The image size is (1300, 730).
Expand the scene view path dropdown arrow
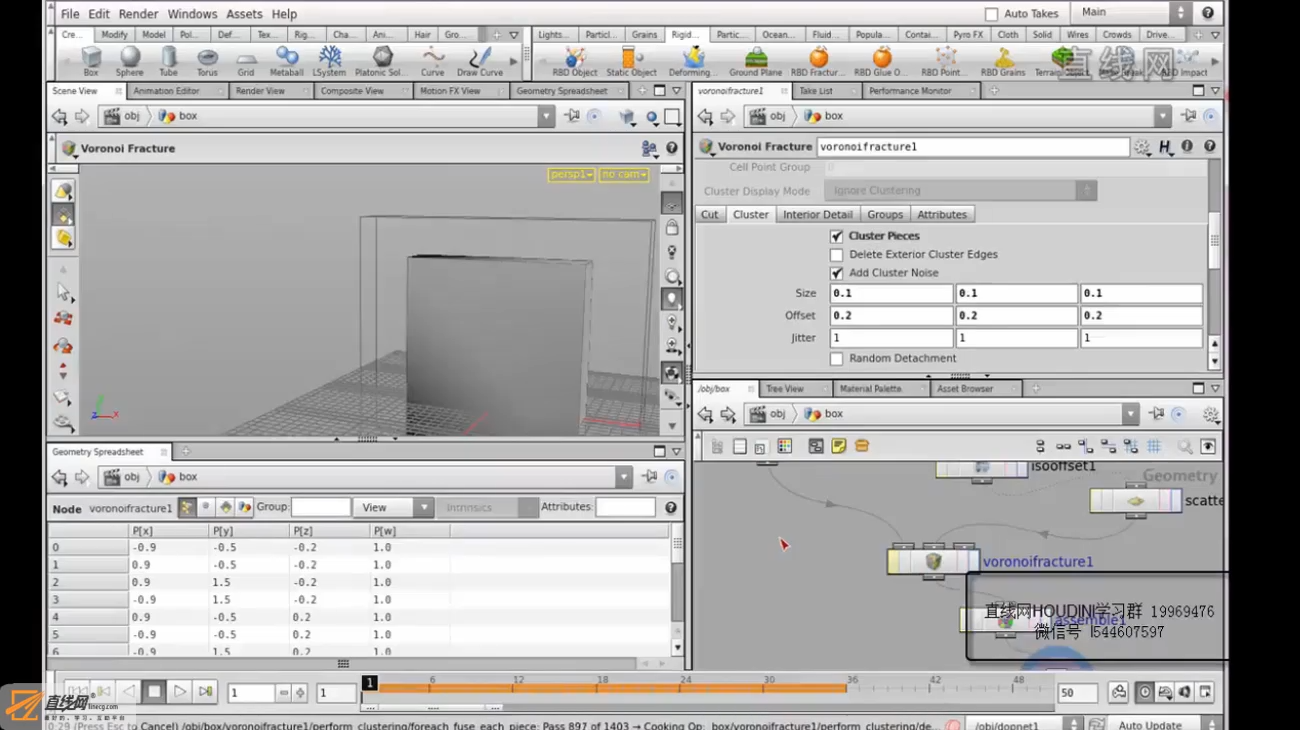point(546,116)
